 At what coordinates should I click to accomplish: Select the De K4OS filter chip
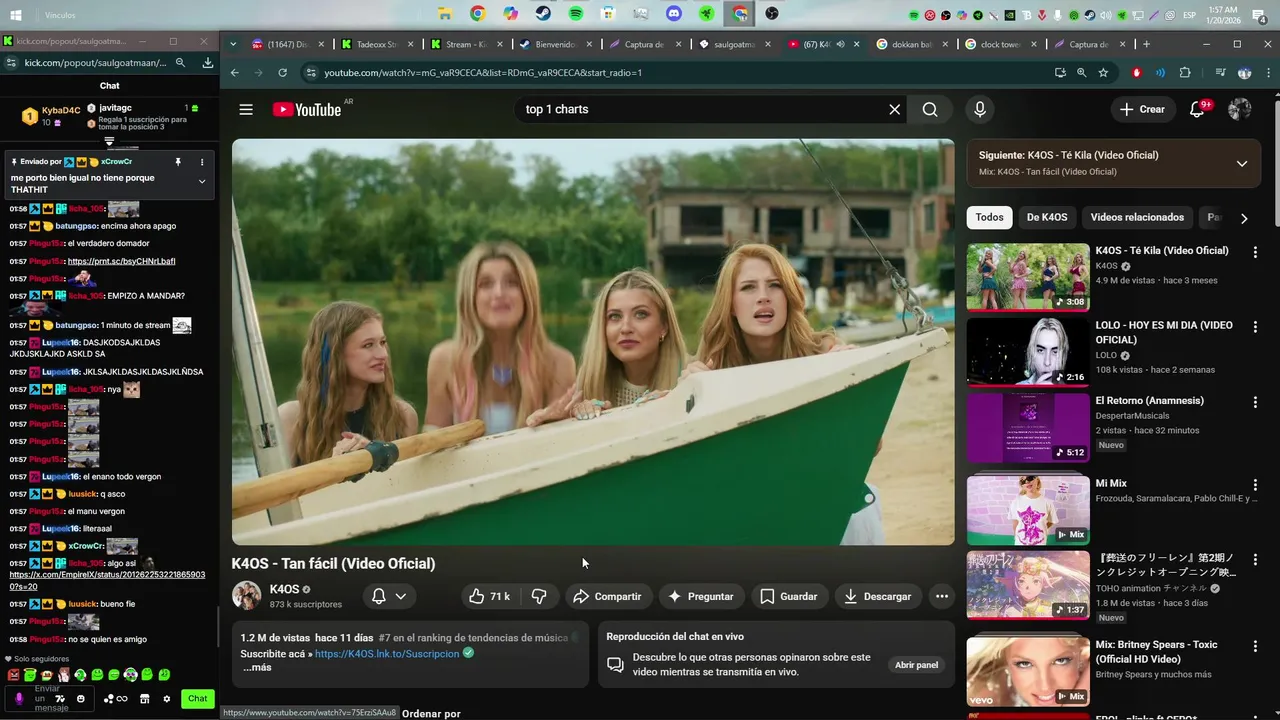1047,217
